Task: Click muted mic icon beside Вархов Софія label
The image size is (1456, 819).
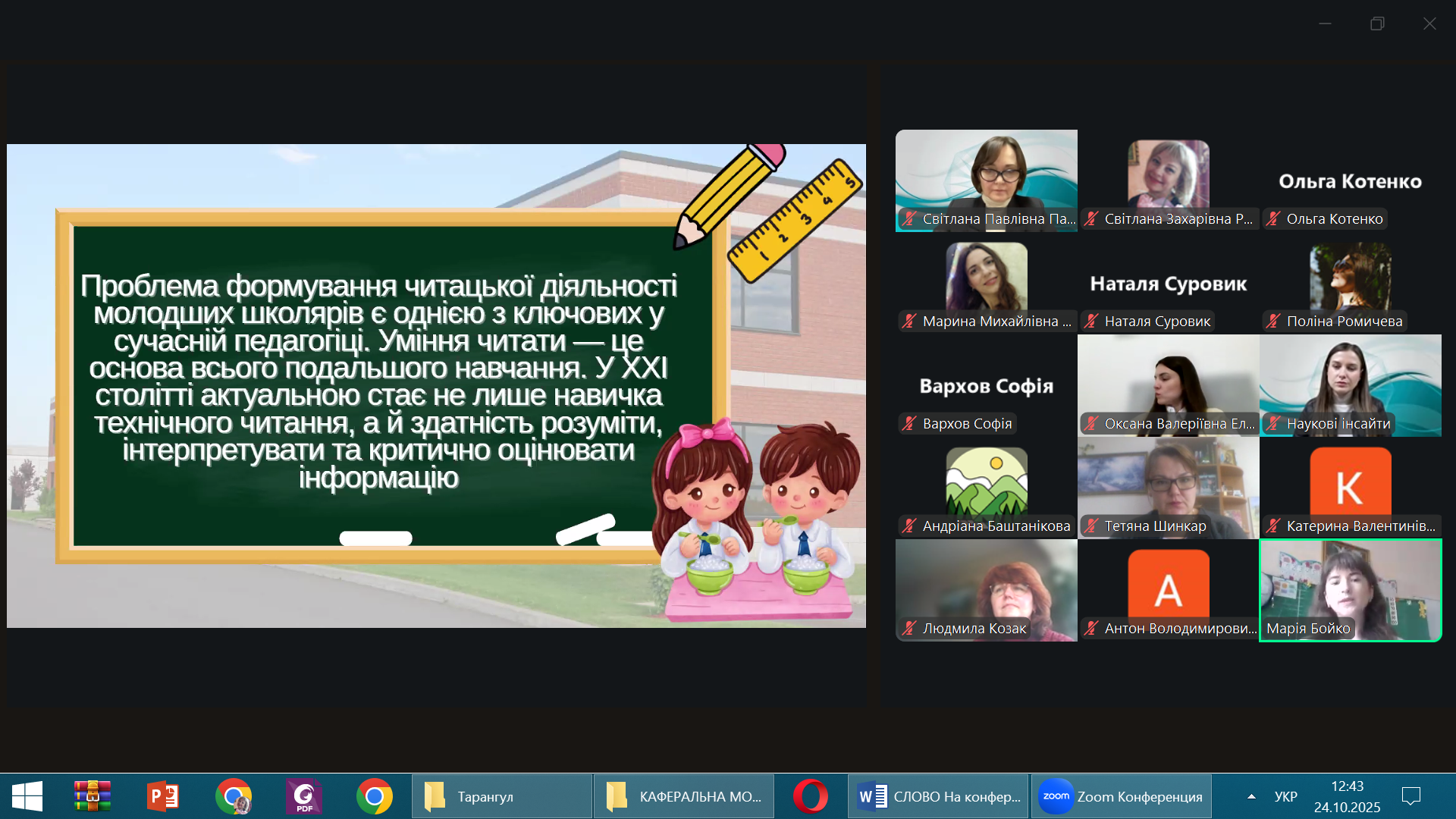Action: pyautogui.click(x=909, y=424)
